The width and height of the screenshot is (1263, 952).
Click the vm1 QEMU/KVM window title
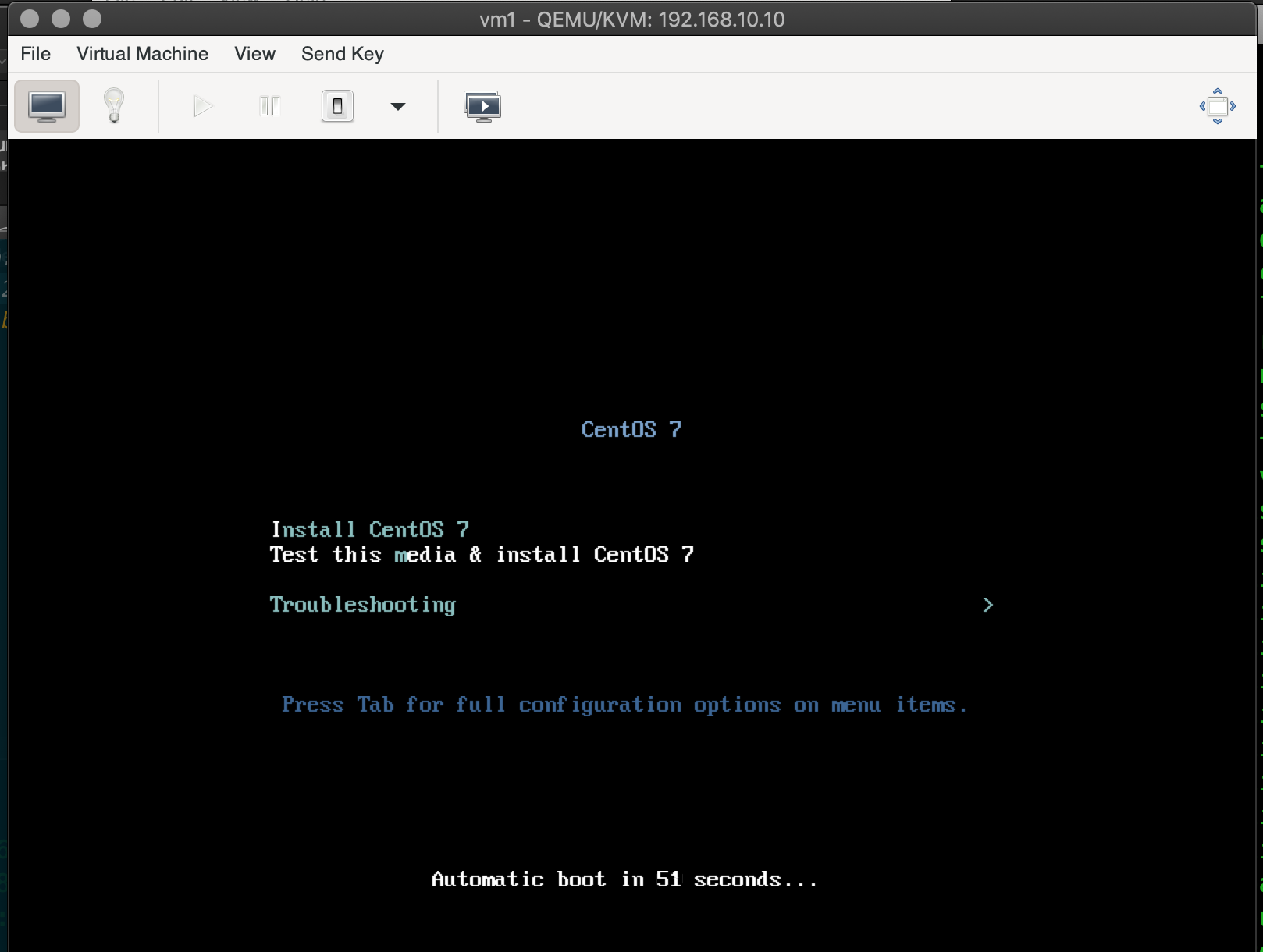click(632, 20)
